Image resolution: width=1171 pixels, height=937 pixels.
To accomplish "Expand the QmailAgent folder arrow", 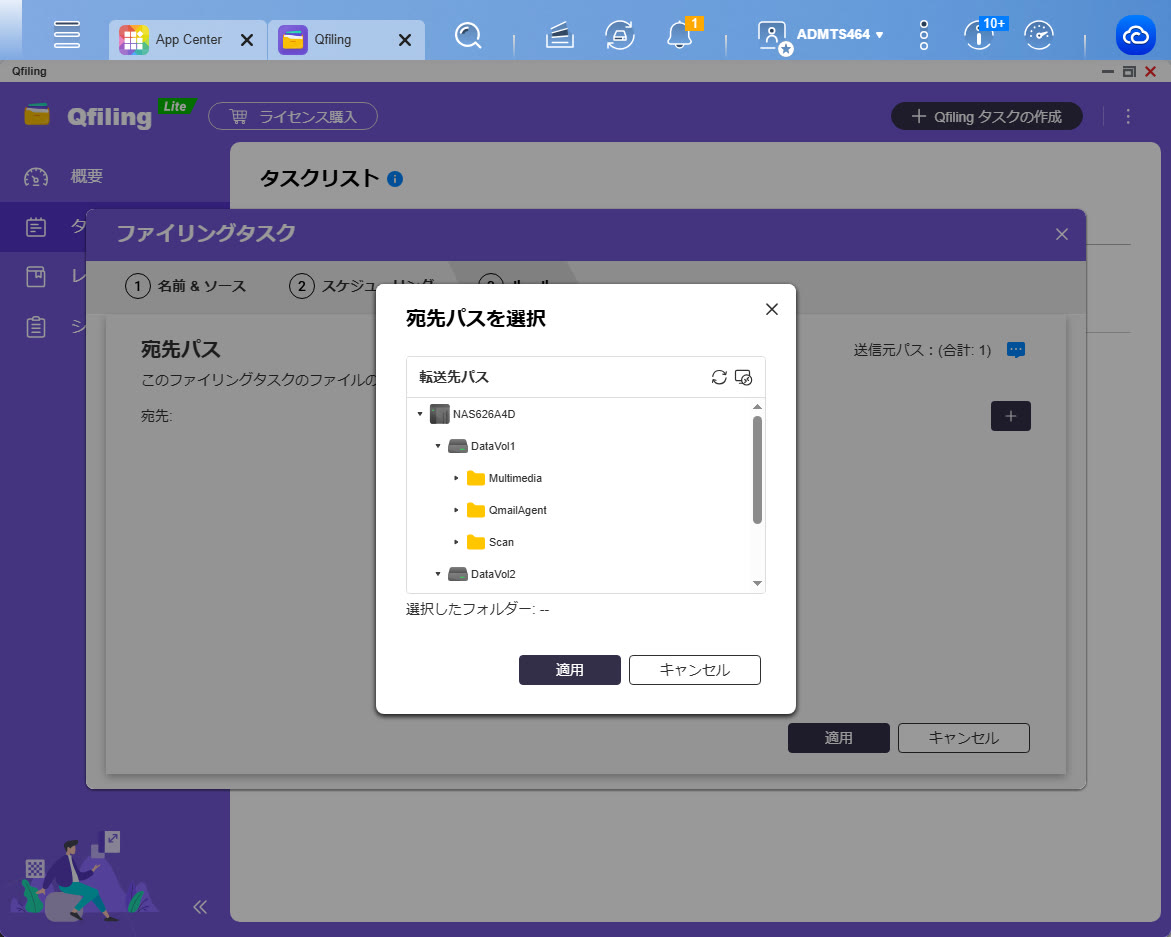I will 456,510.
